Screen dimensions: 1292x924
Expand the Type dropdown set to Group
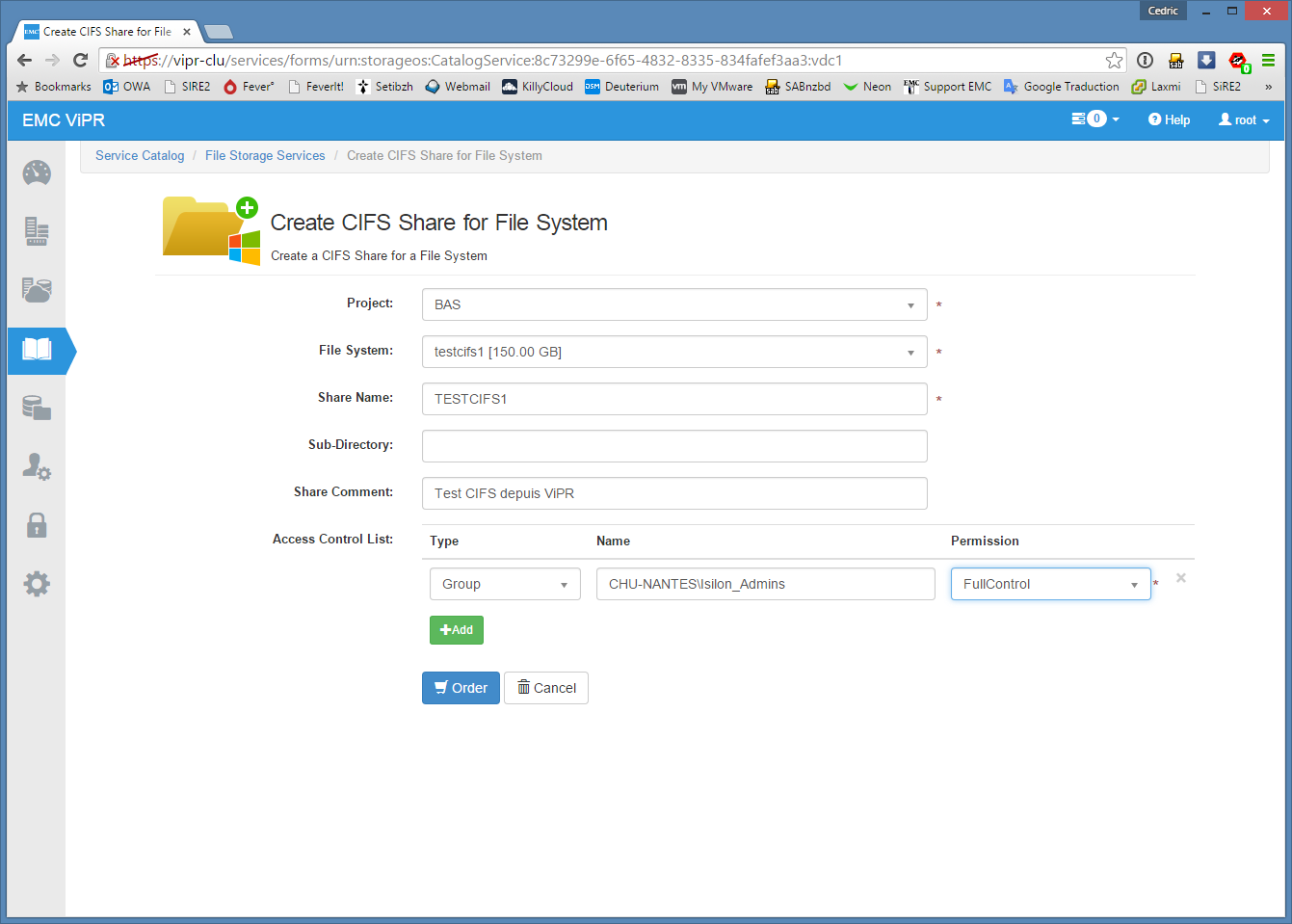505,584
